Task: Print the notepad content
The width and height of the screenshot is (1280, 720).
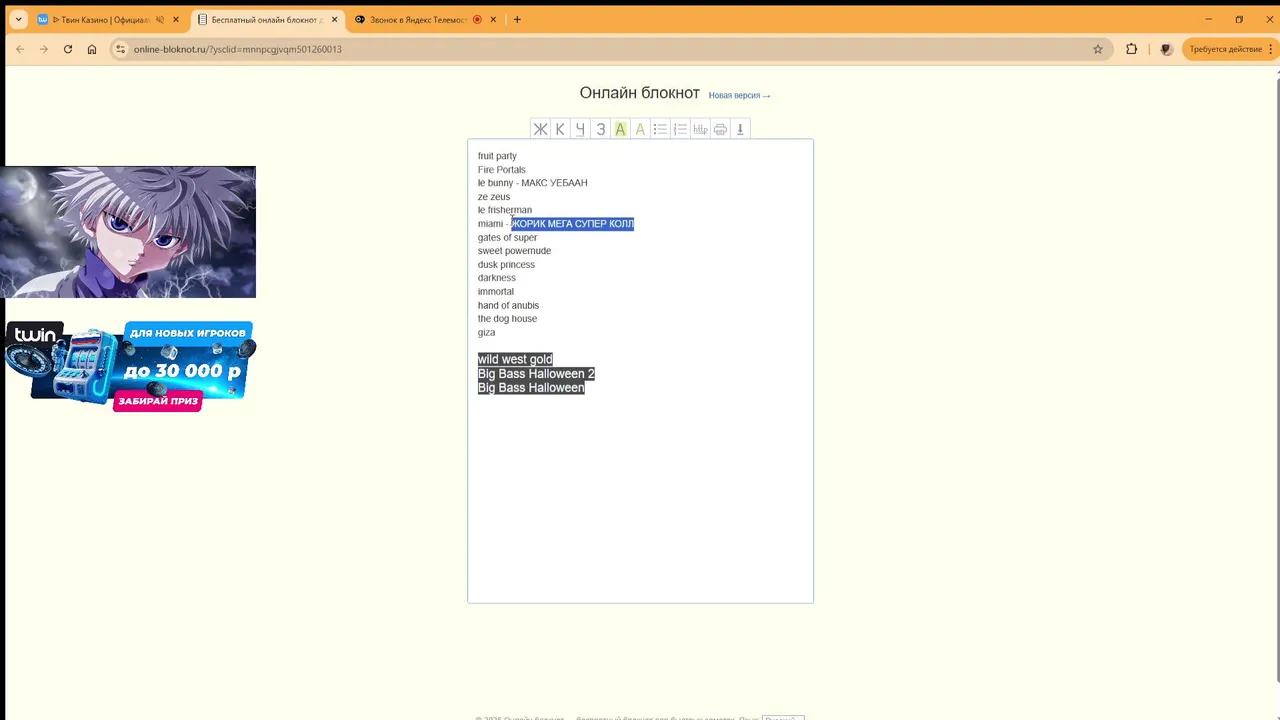Action: click(720, 129)
